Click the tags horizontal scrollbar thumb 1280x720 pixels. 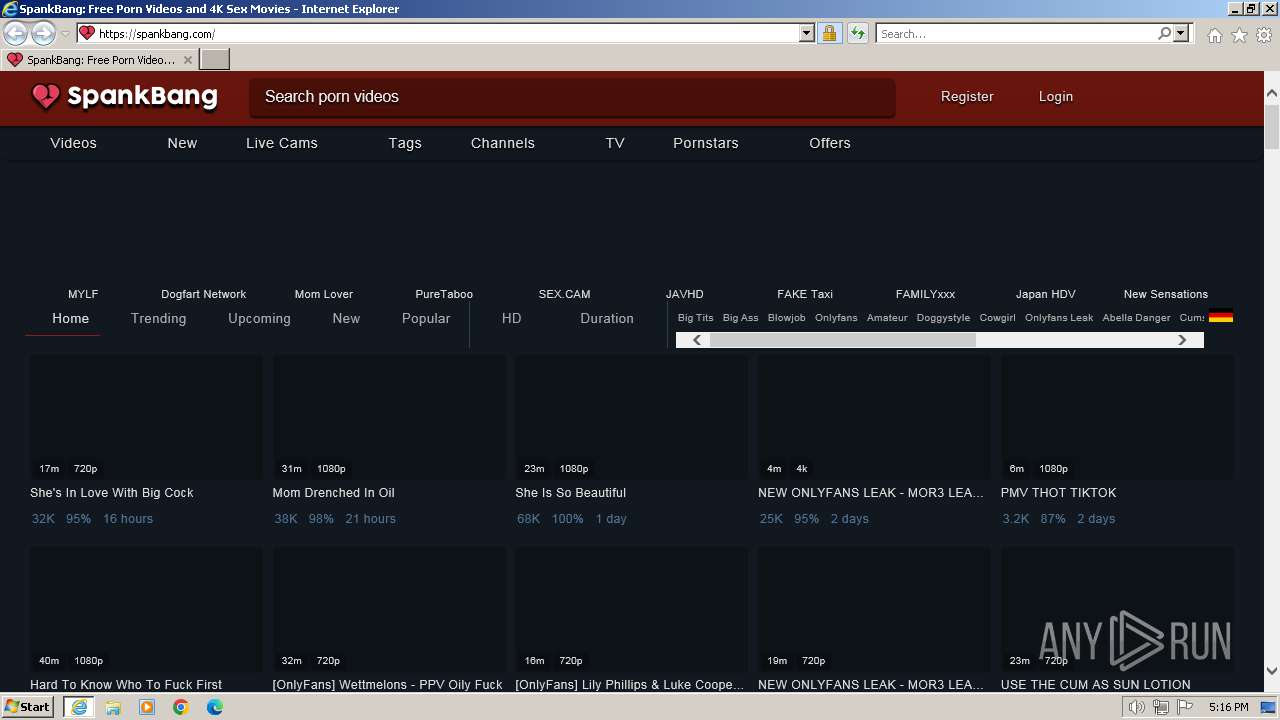(842, 340)
